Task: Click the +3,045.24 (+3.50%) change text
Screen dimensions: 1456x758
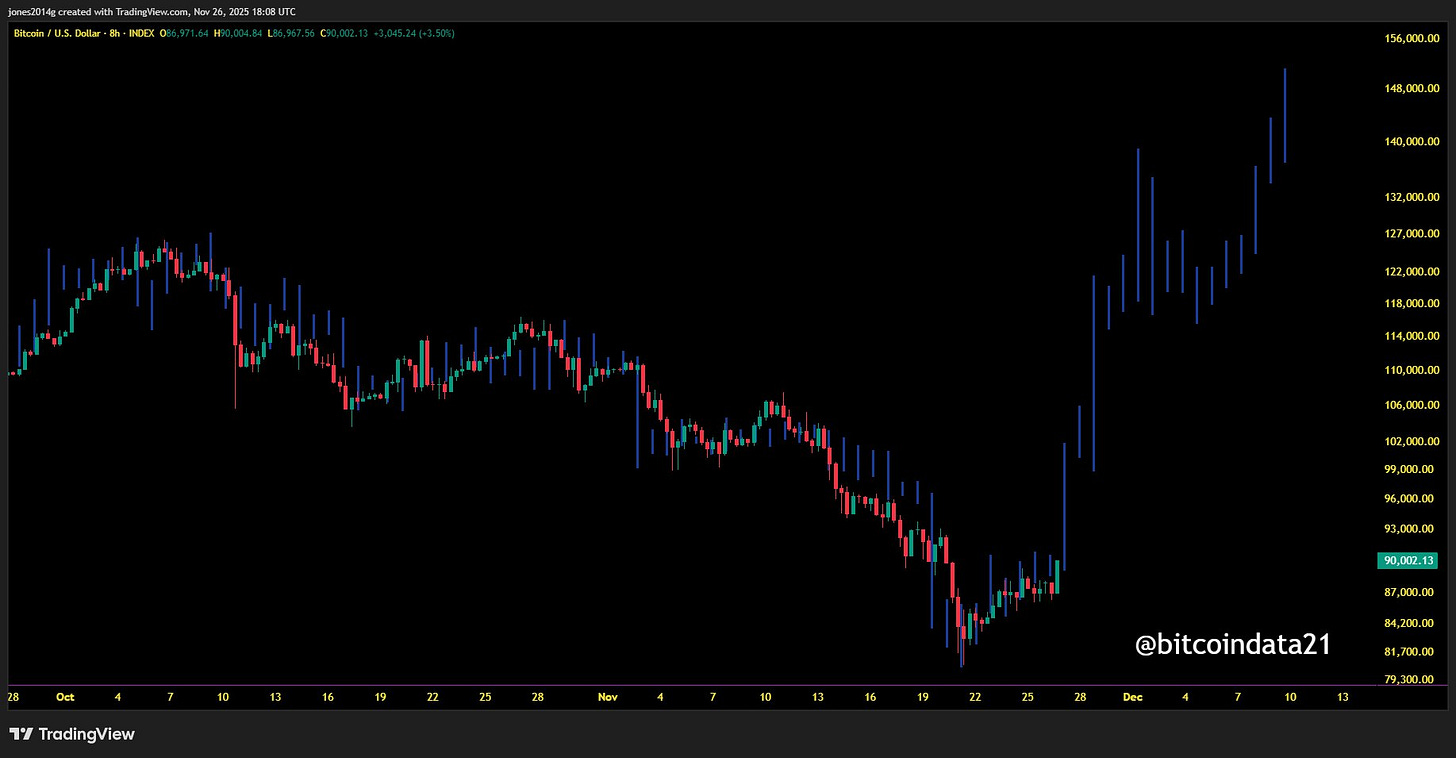Action: coord(413,34)
